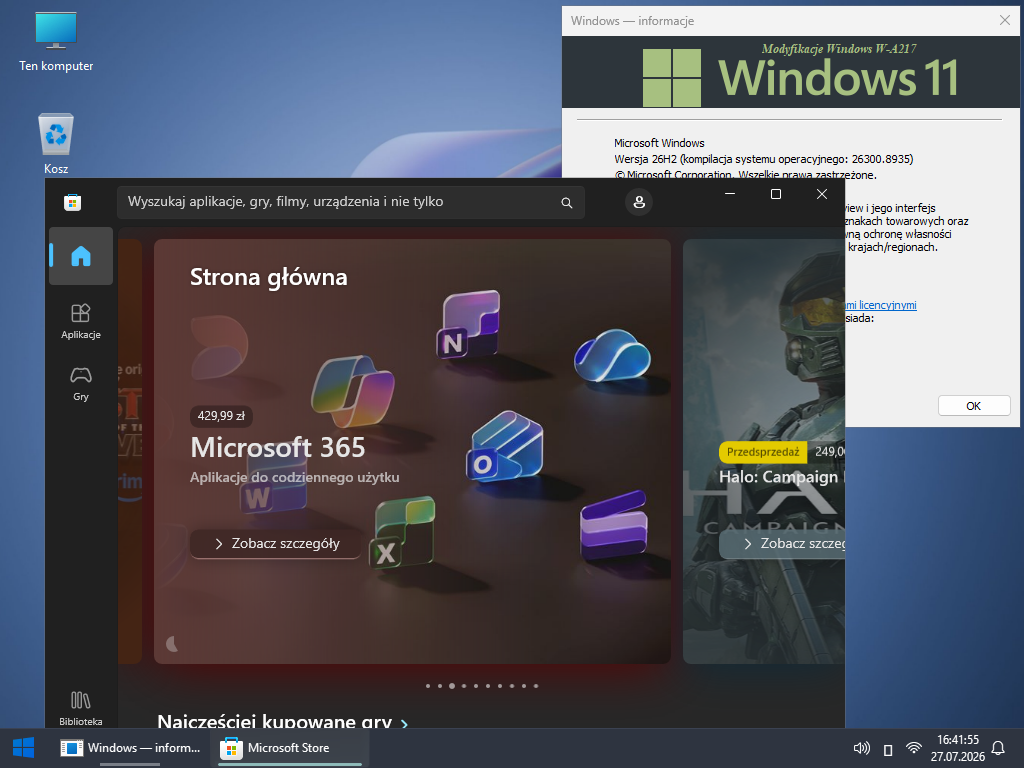Screen dimensions: 1024x768
Task: Open Kosz recycle bin desktop icon
Action: coord(56,144)
